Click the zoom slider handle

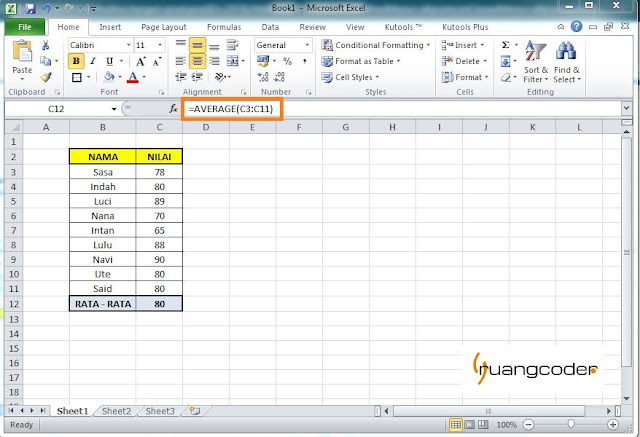pyautogui.click(x=571, y=425)
